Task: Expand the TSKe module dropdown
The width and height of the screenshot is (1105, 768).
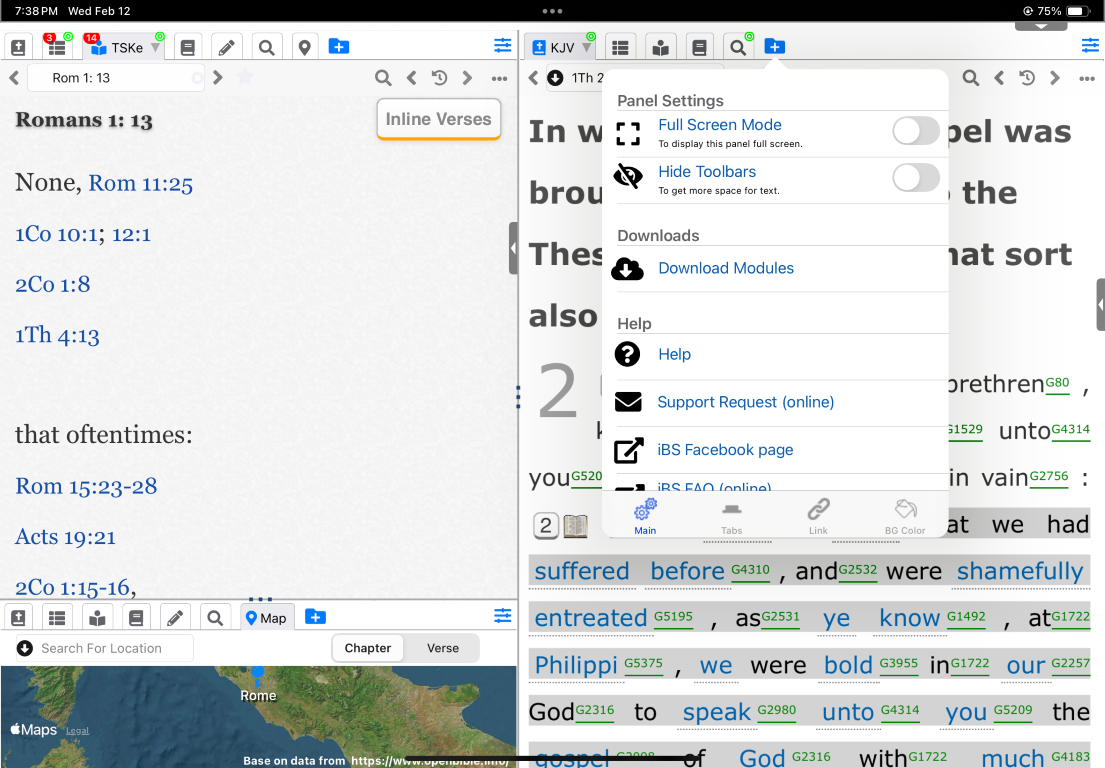Action: pos(155,48)
